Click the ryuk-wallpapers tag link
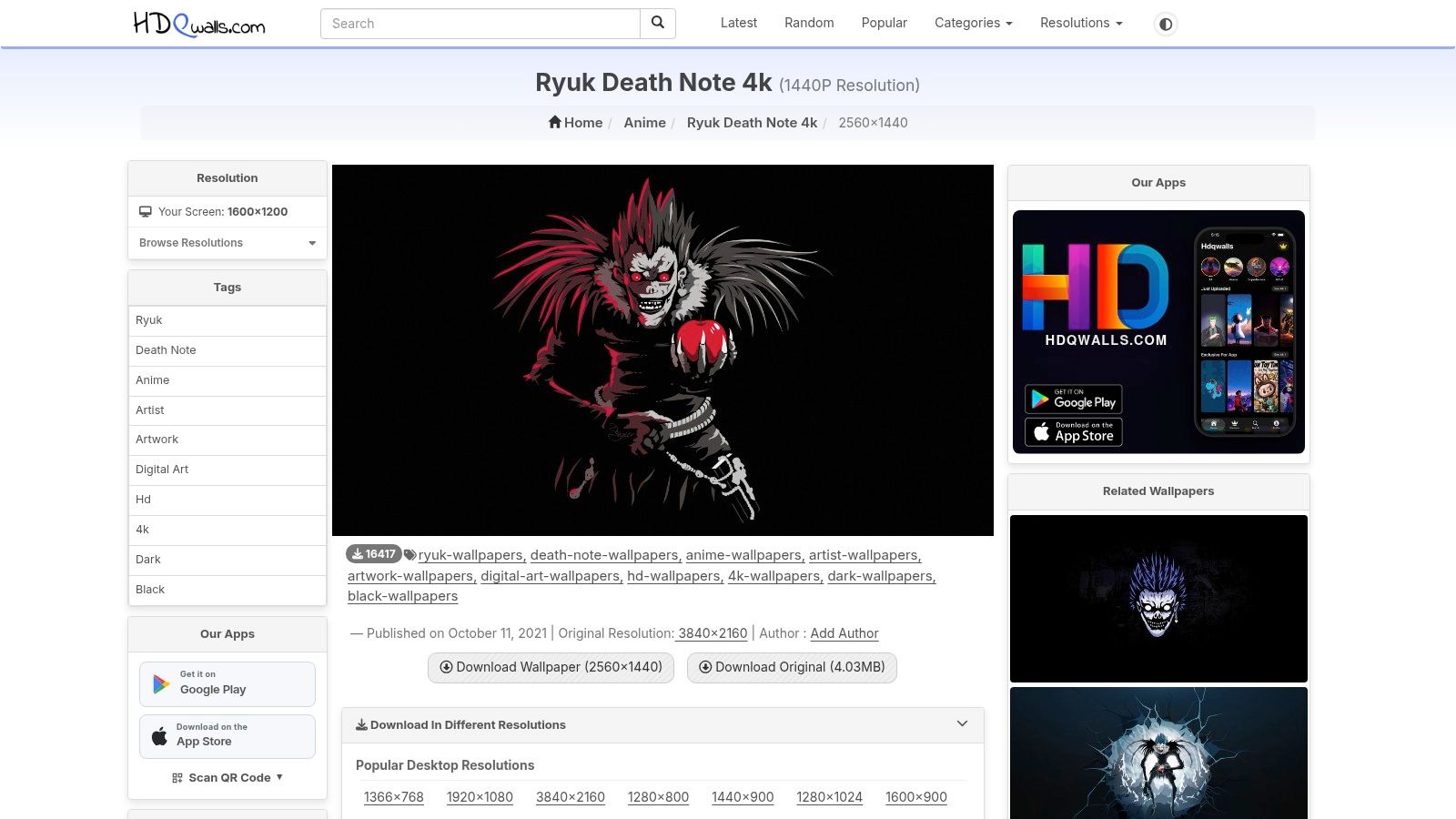Image resolution: width=1456 pixels, height=819 pixels. coord(471,555)
